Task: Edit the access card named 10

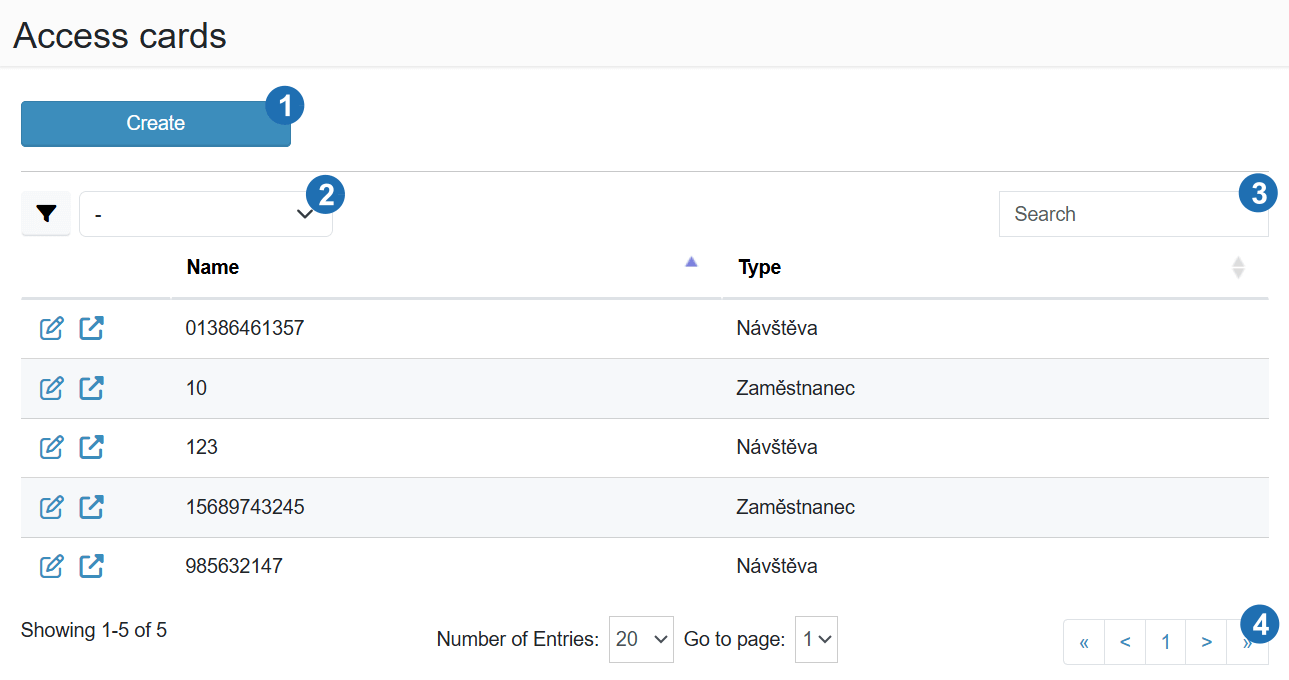Action: [x=51, y=388]
